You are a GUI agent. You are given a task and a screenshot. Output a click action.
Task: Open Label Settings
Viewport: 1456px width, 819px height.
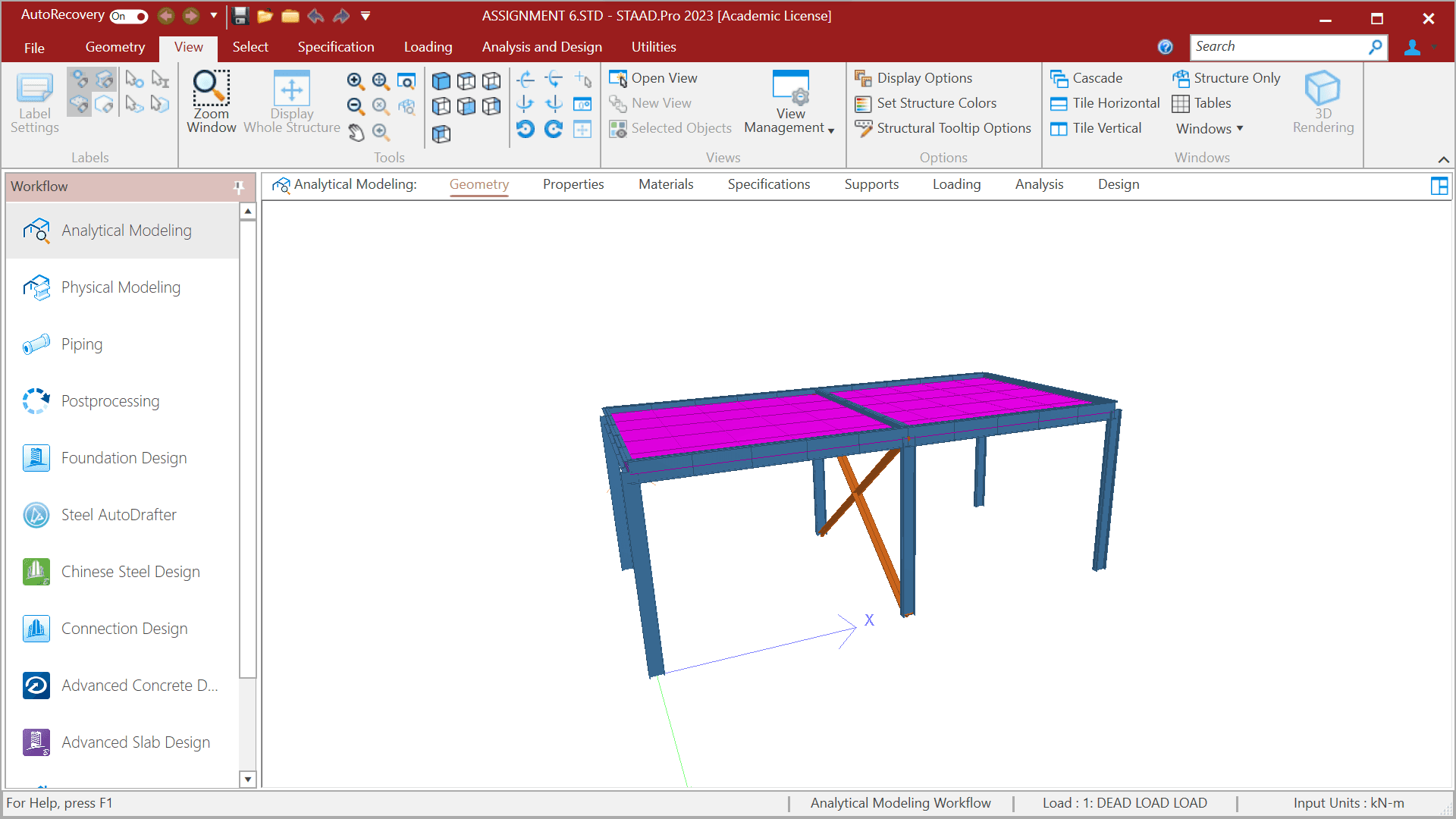(x=35, y=101)
